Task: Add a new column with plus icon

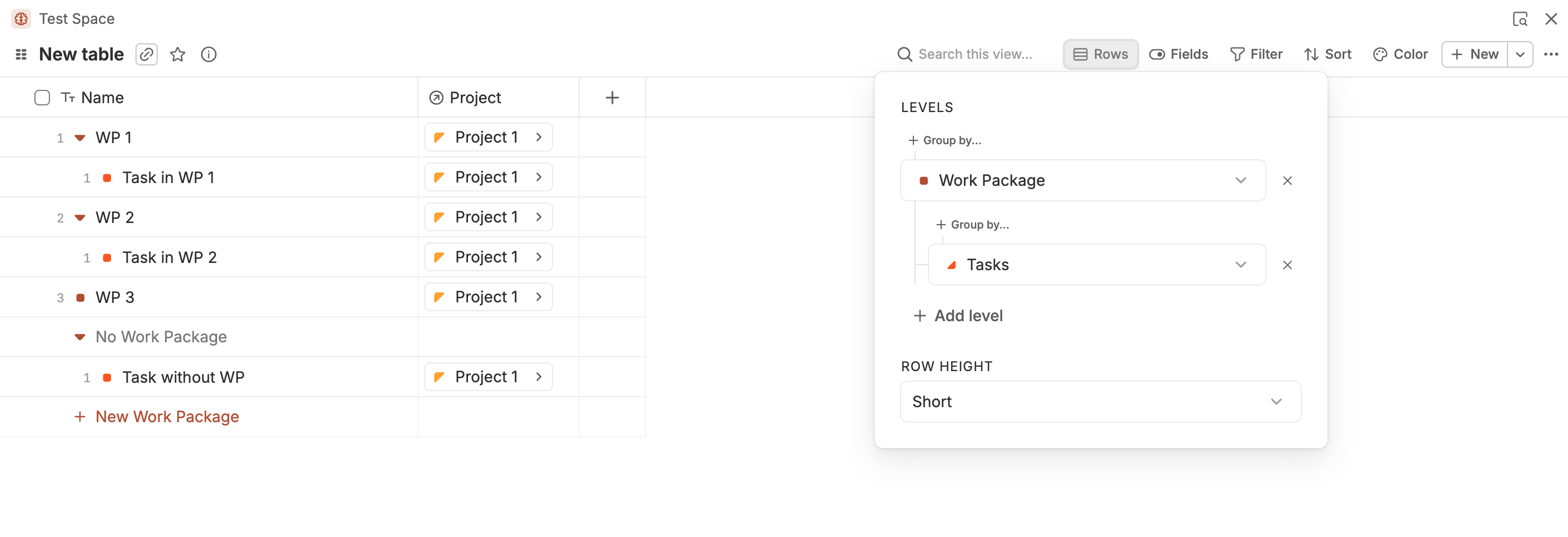Action: tap(612, 97)
